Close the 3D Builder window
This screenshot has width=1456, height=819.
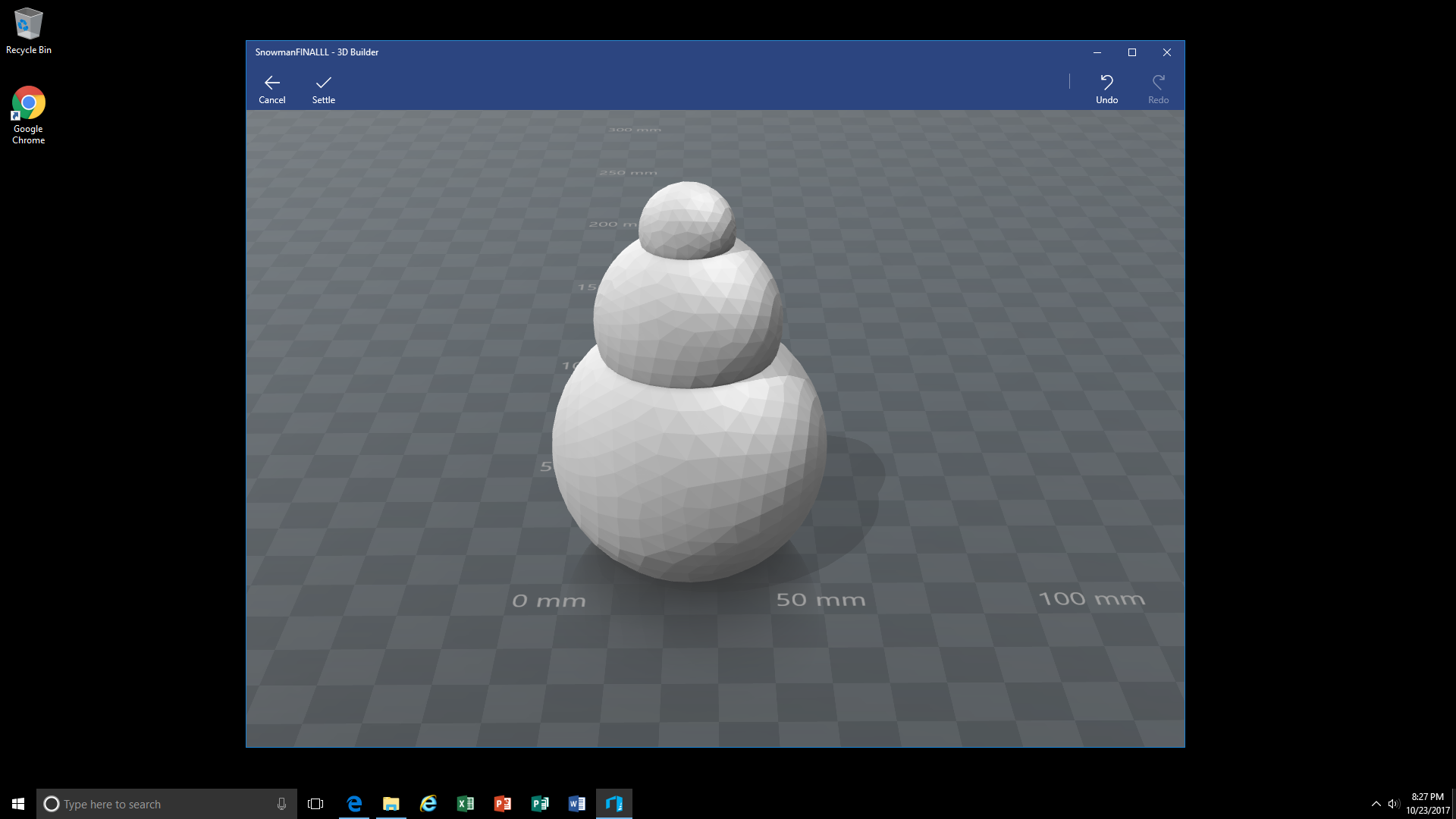coord(1167,52)
